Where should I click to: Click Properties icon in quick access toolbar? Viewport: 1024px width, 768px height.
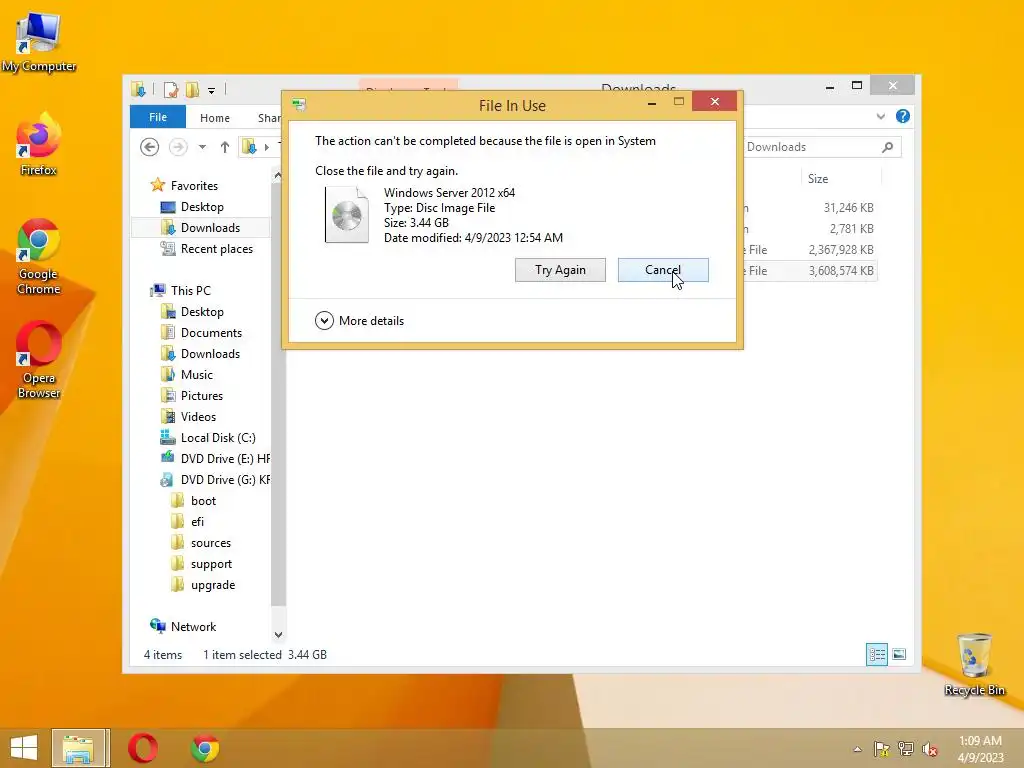tap(171, 89)
